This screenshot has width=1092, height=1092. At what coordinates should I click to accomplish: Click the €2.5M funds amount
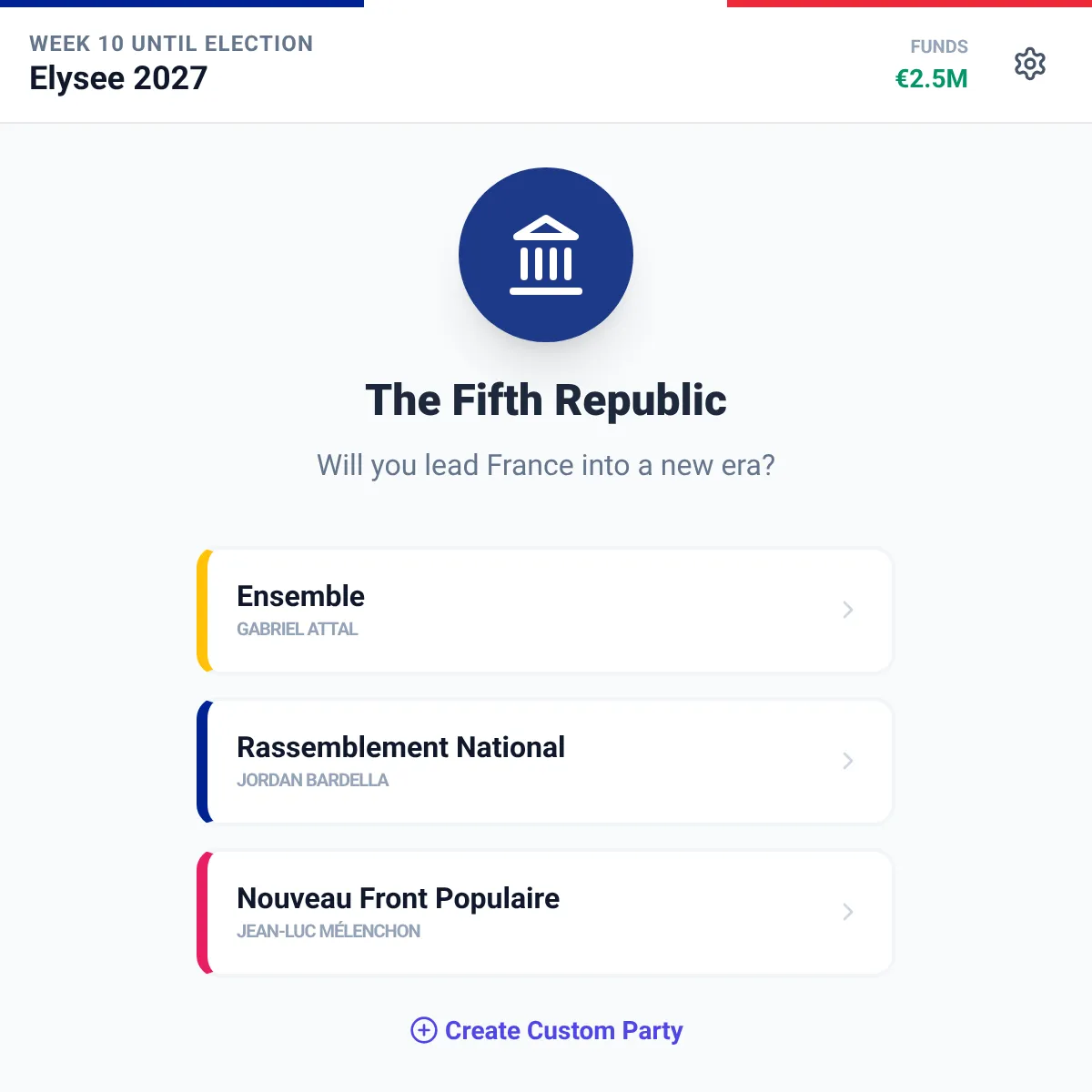tap(932, 78)
